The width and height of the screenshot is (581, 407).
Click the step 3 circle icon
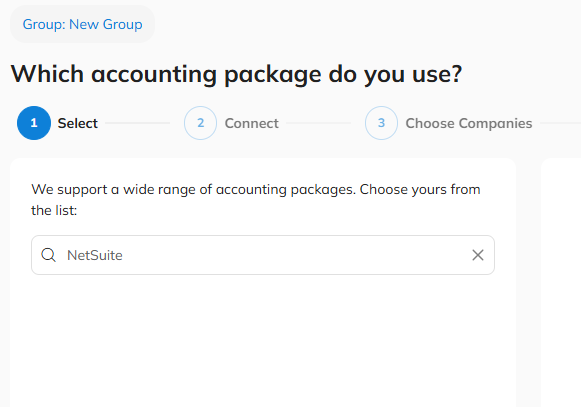tap(381, 123)
